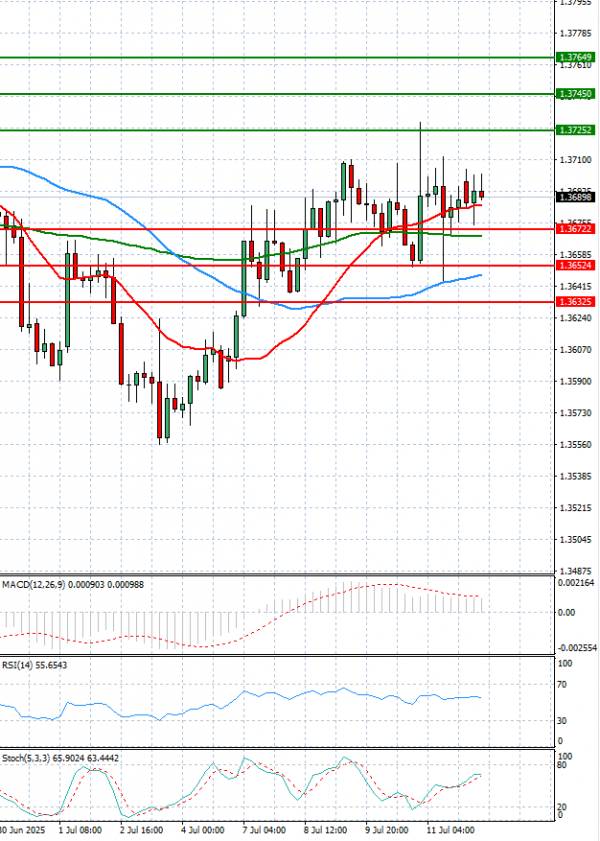
Task: Click the 1.35730 price axis value
Action: pyautogui.click(x=575, y=413)
